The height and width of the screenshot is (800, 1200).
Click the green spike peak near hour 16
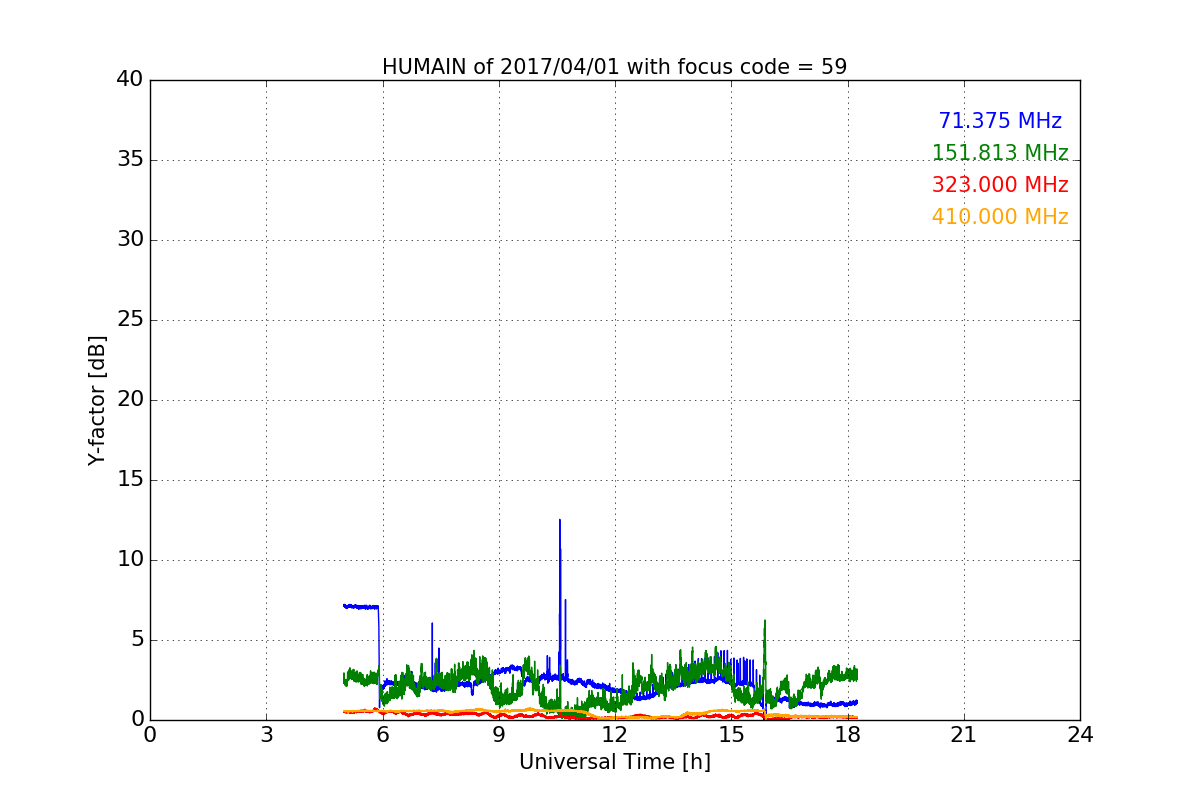click(765, 622)
